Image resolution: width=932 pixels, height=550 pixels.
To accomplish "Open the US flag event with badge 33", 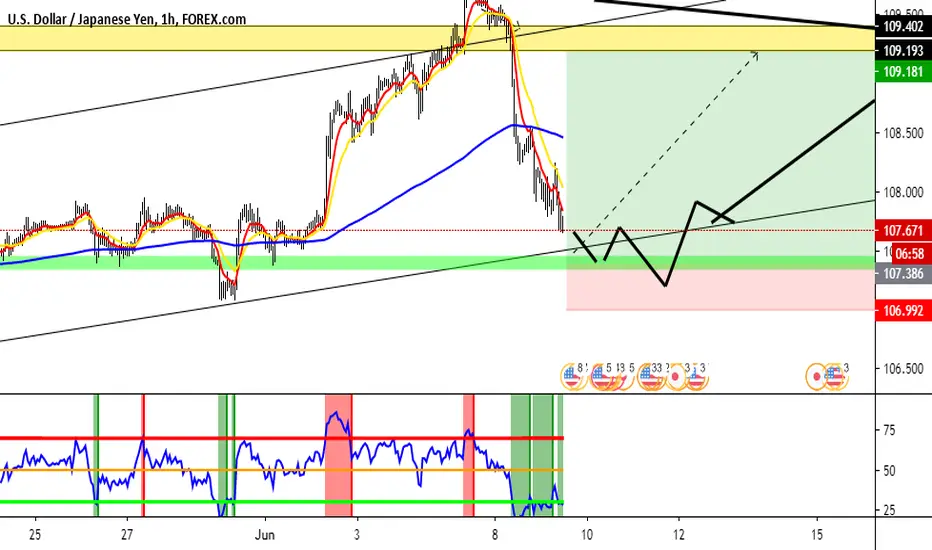I will [x=650, y=376].
